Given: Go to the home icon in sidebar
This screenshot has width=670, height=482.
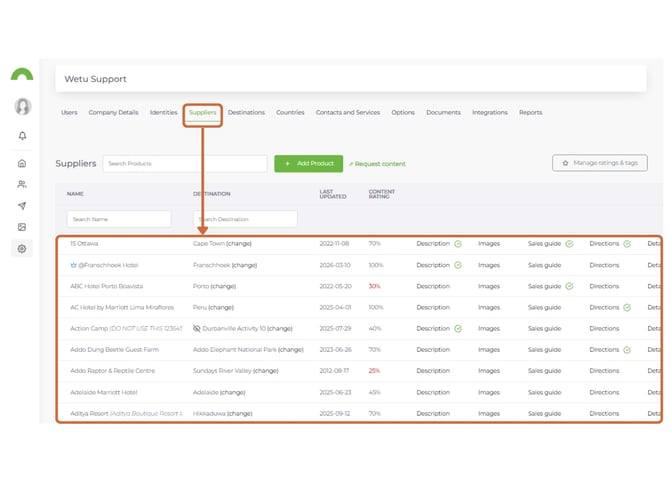Looking at the screenshot, I should pyautogui.click(x=22, y=163).
